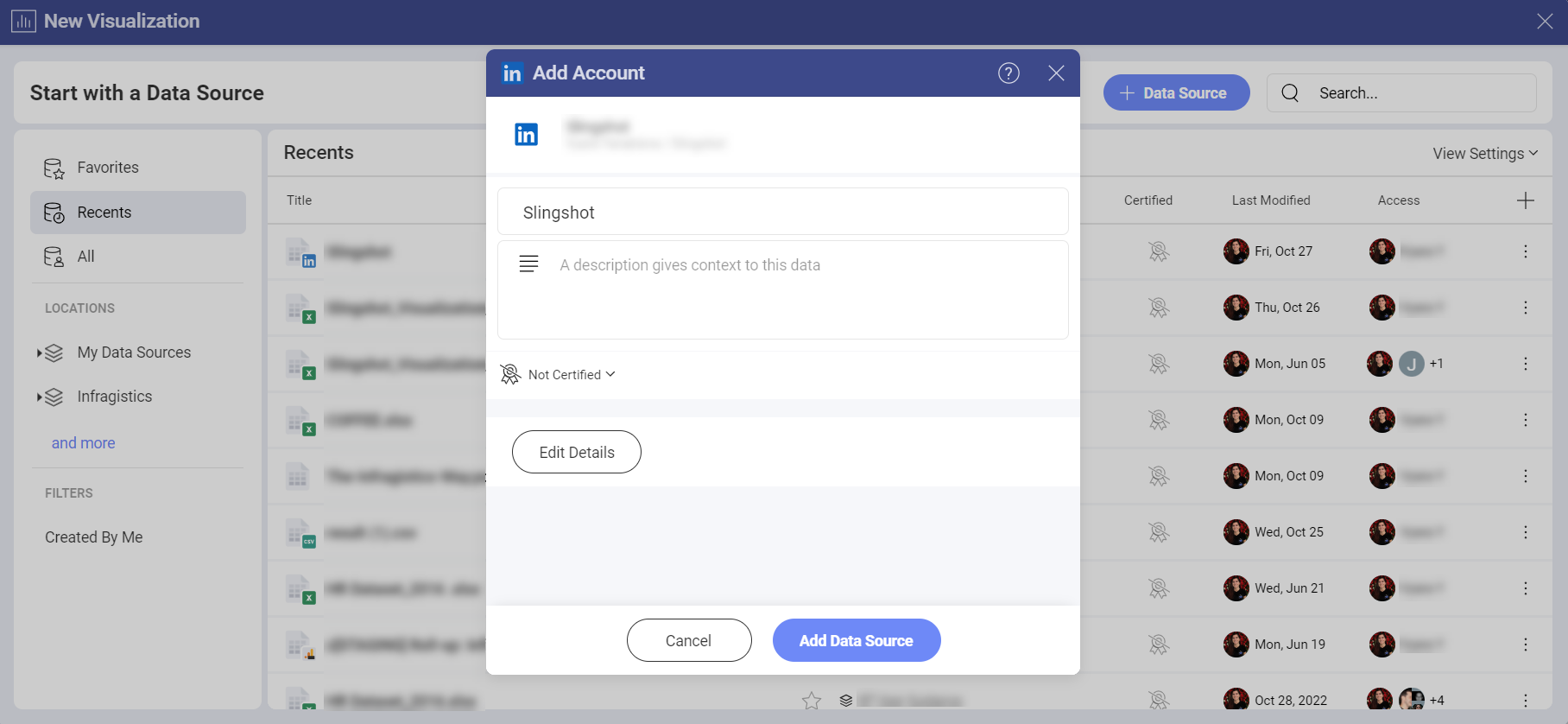Click certification icon in Wed, Oct 25 row
This screenshot has height=724, width=1568.
click(1159, 532)
